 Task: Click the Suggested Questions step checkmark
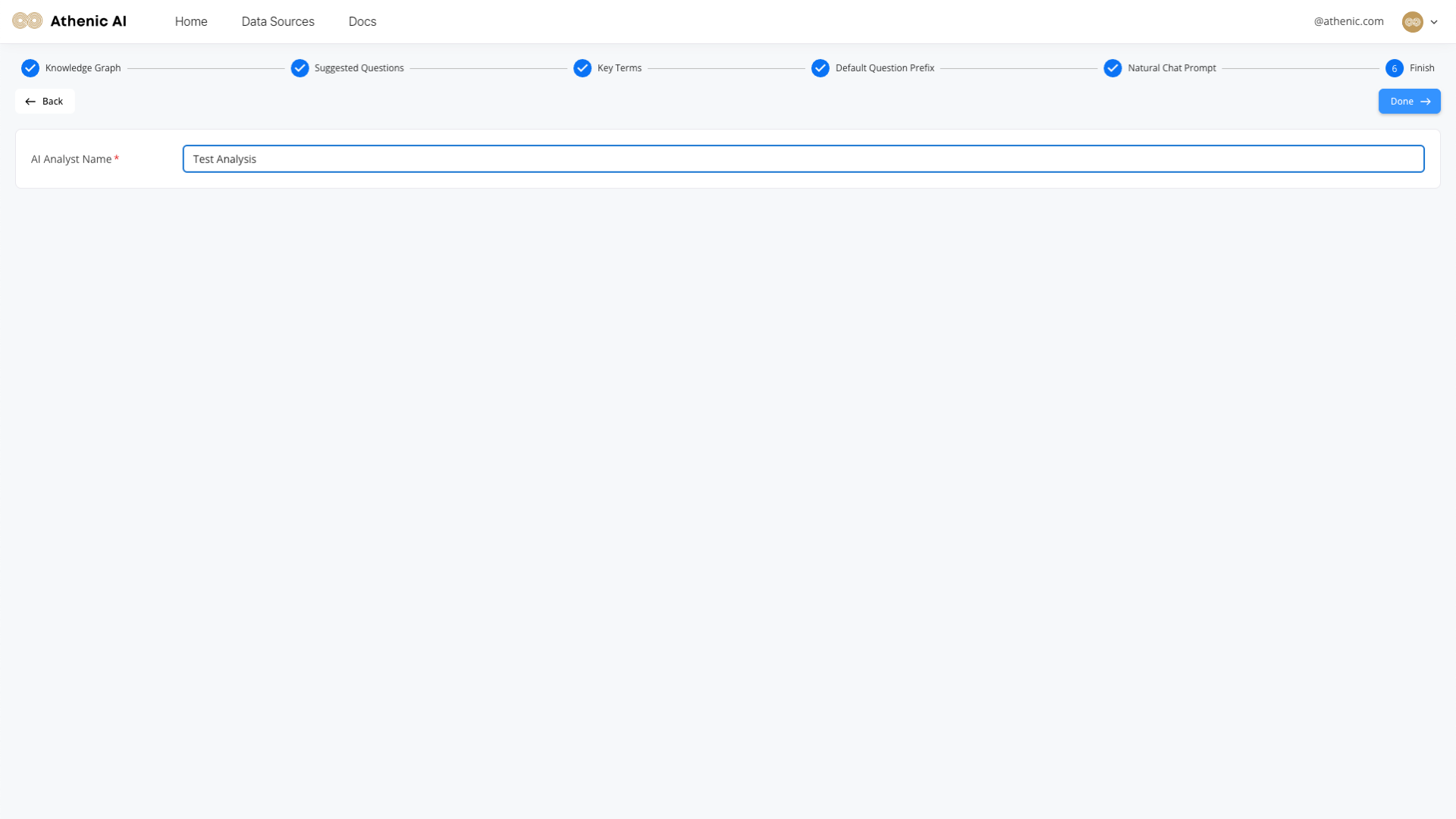click(300, 68)
